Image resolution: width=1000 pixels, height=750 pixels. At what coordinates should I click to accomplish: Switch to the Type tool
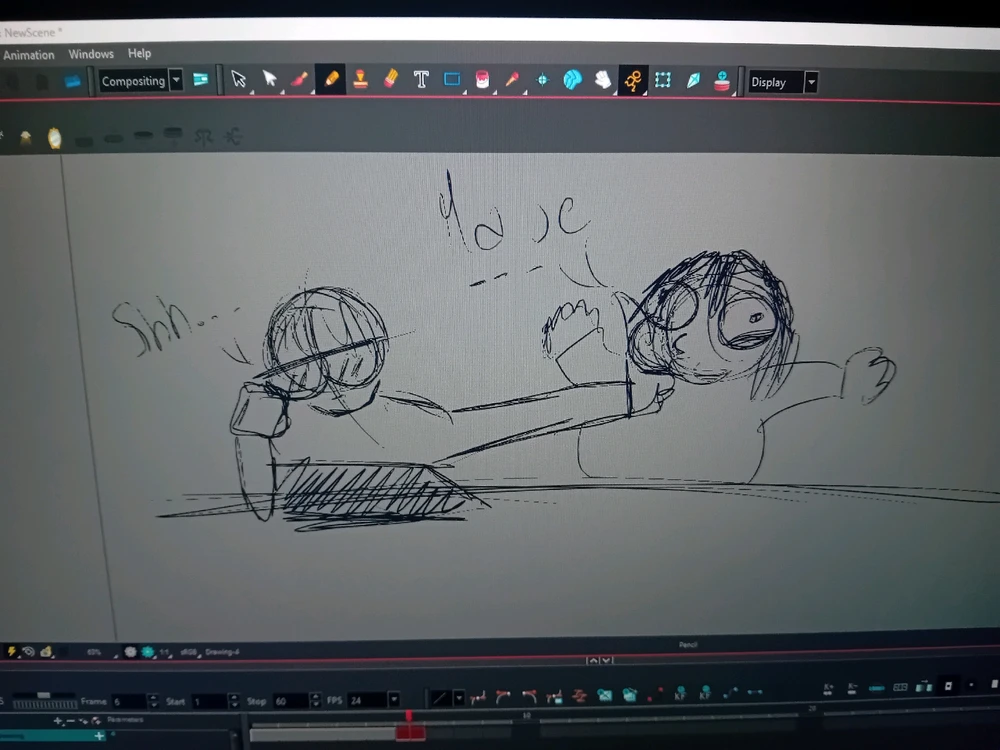pyautogui.click(x=421, y=81)
